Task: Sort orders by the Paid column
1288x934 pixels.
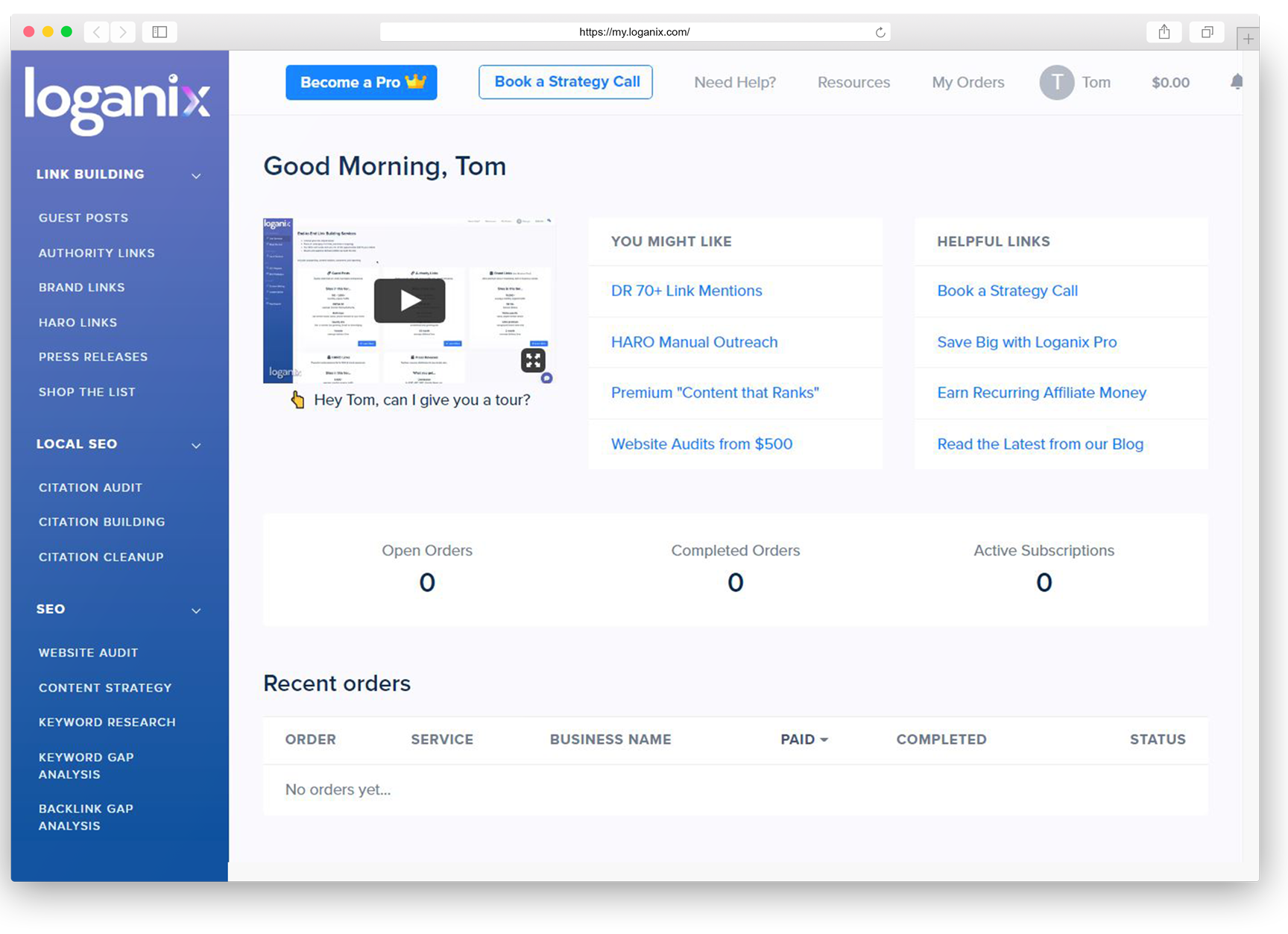Action: pyautogui.click(x=804, y=739)
